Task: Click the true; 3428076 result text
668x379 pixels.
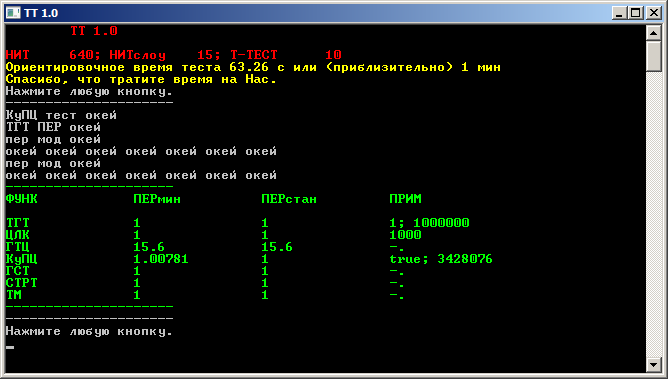Action: click(441, 259)
